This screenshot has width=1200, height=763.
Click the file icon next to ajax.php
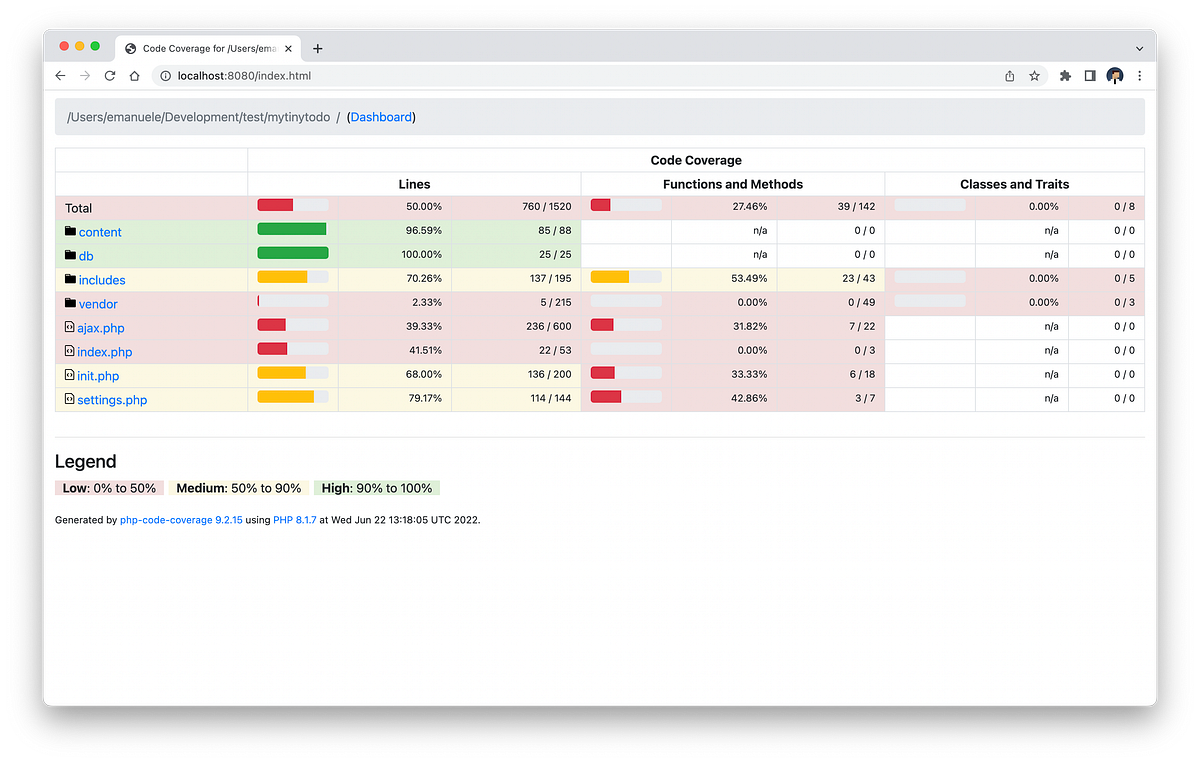(x=69, y=327)
